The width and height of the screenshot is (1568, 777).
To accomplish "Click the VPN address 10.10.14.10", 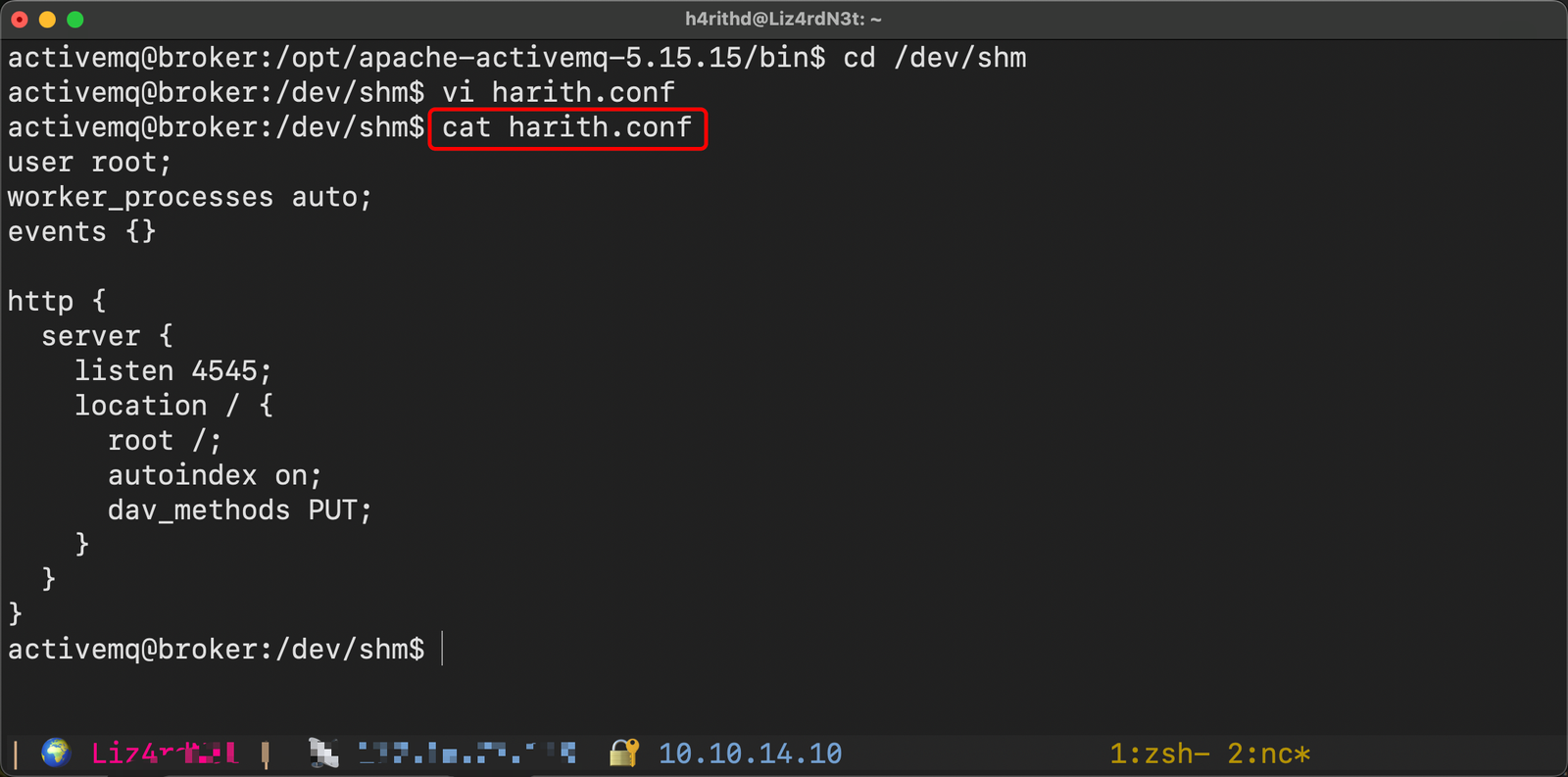I will click(x=750, y=753).
